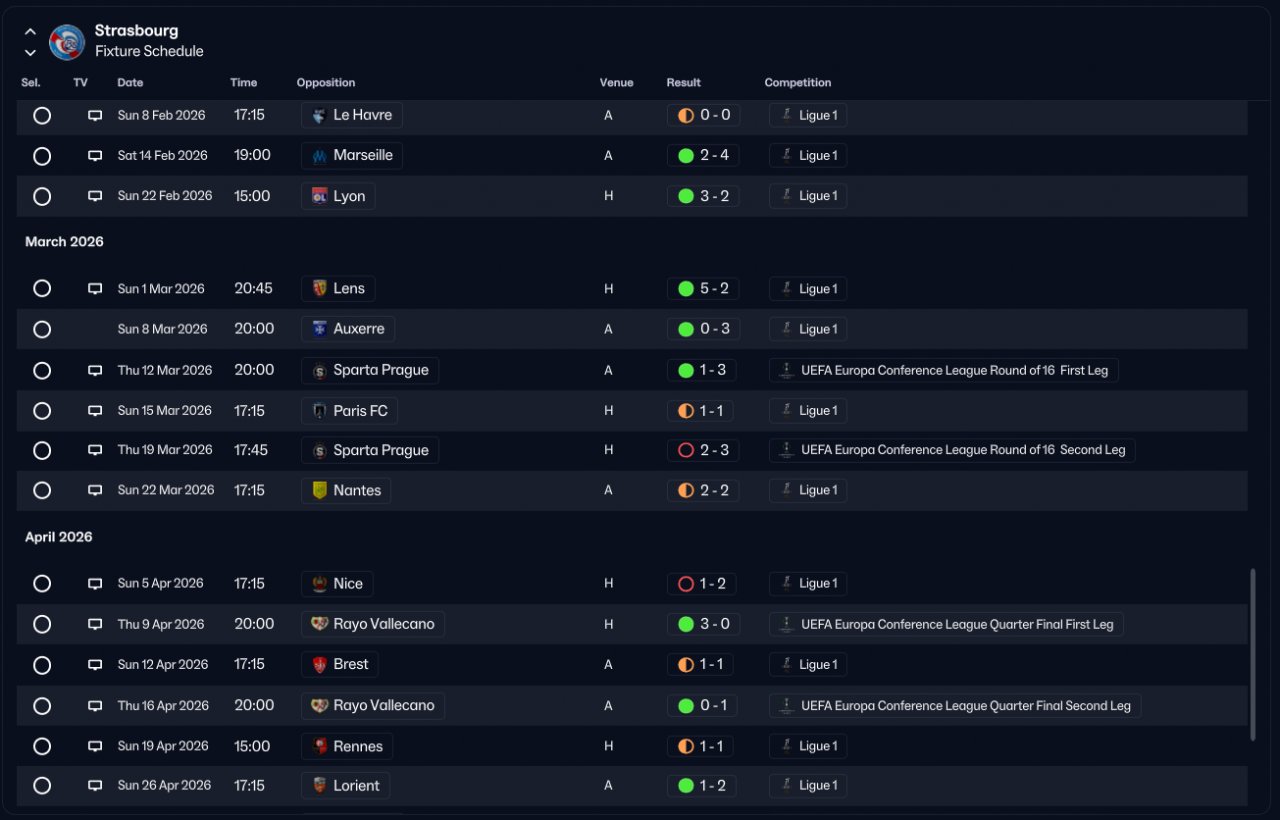Click the up chevron beside Strasbourg

point(30,32)
